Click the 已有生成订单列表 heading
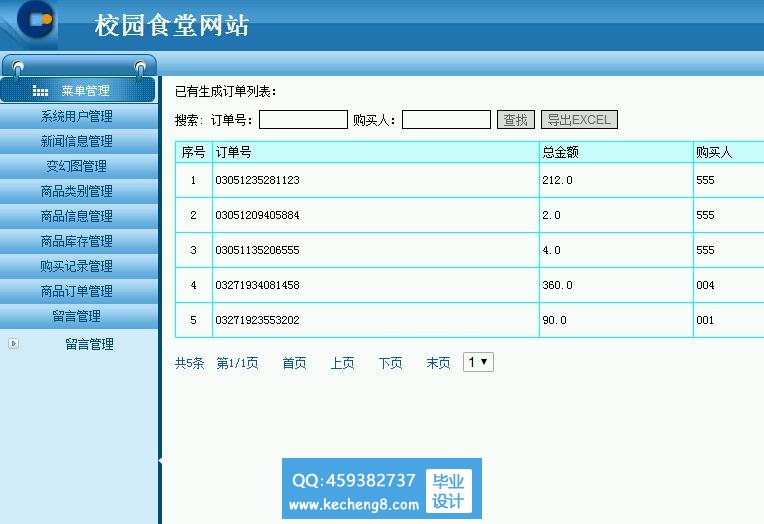The image size is (764, 524). tap(226, 92)
